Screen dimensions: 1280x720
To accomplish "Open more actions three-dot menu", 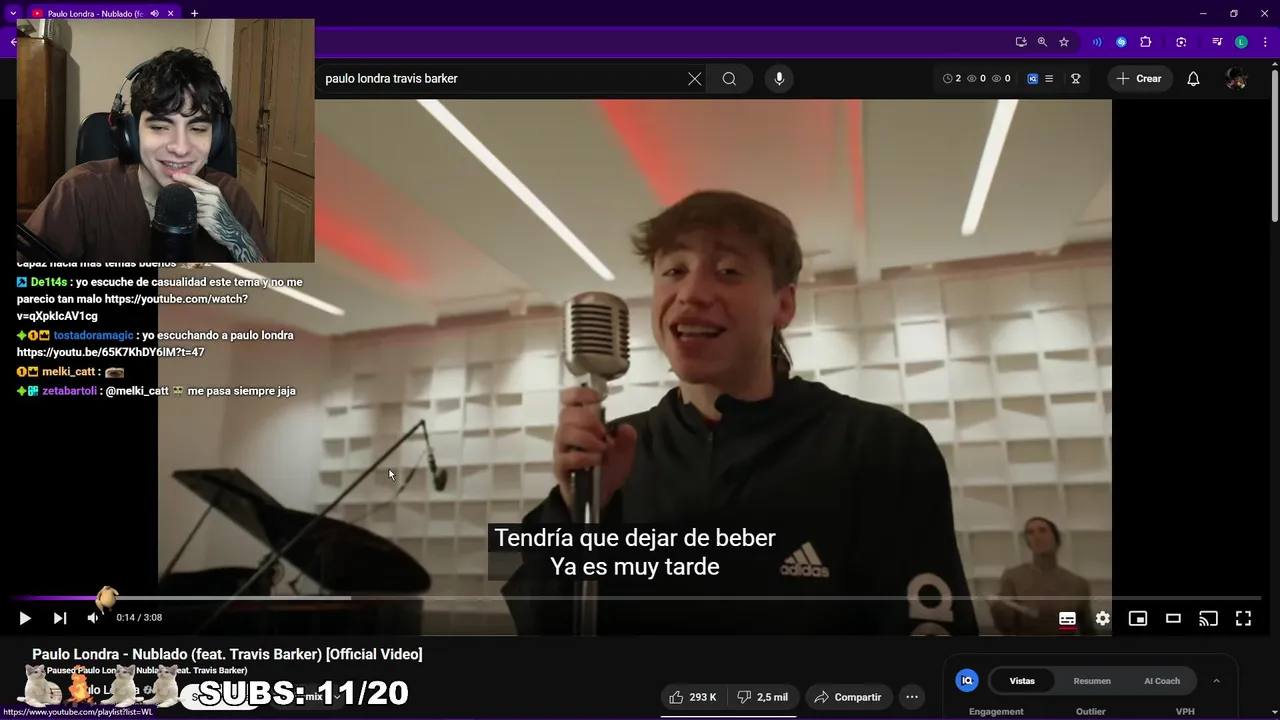I will coord(912,697).
